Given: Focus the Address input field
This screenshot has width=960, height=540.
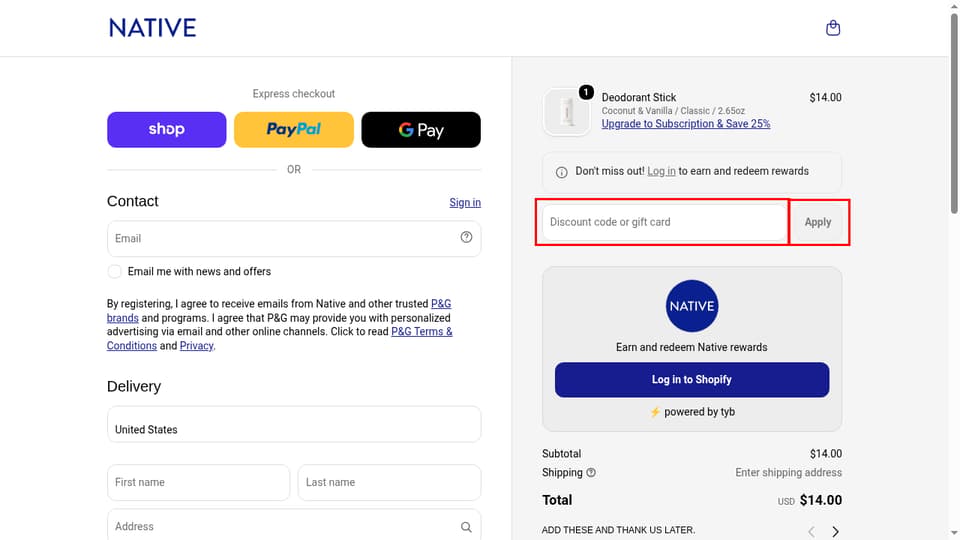Looking at the screenshot, I should tap(294, 525).
